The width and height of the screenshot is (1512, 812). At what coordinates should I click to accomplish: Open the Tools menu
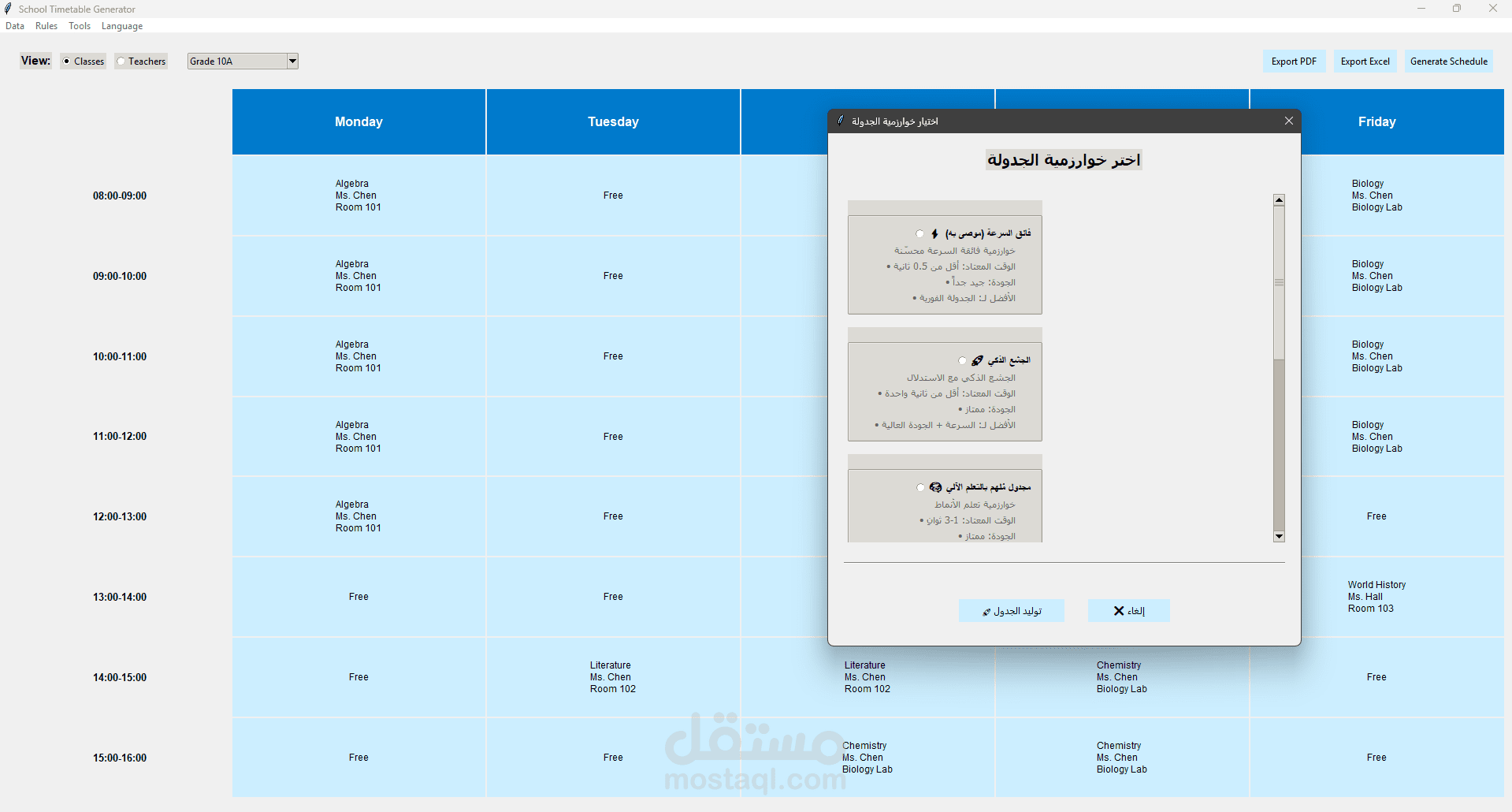[x=79, y=25]
